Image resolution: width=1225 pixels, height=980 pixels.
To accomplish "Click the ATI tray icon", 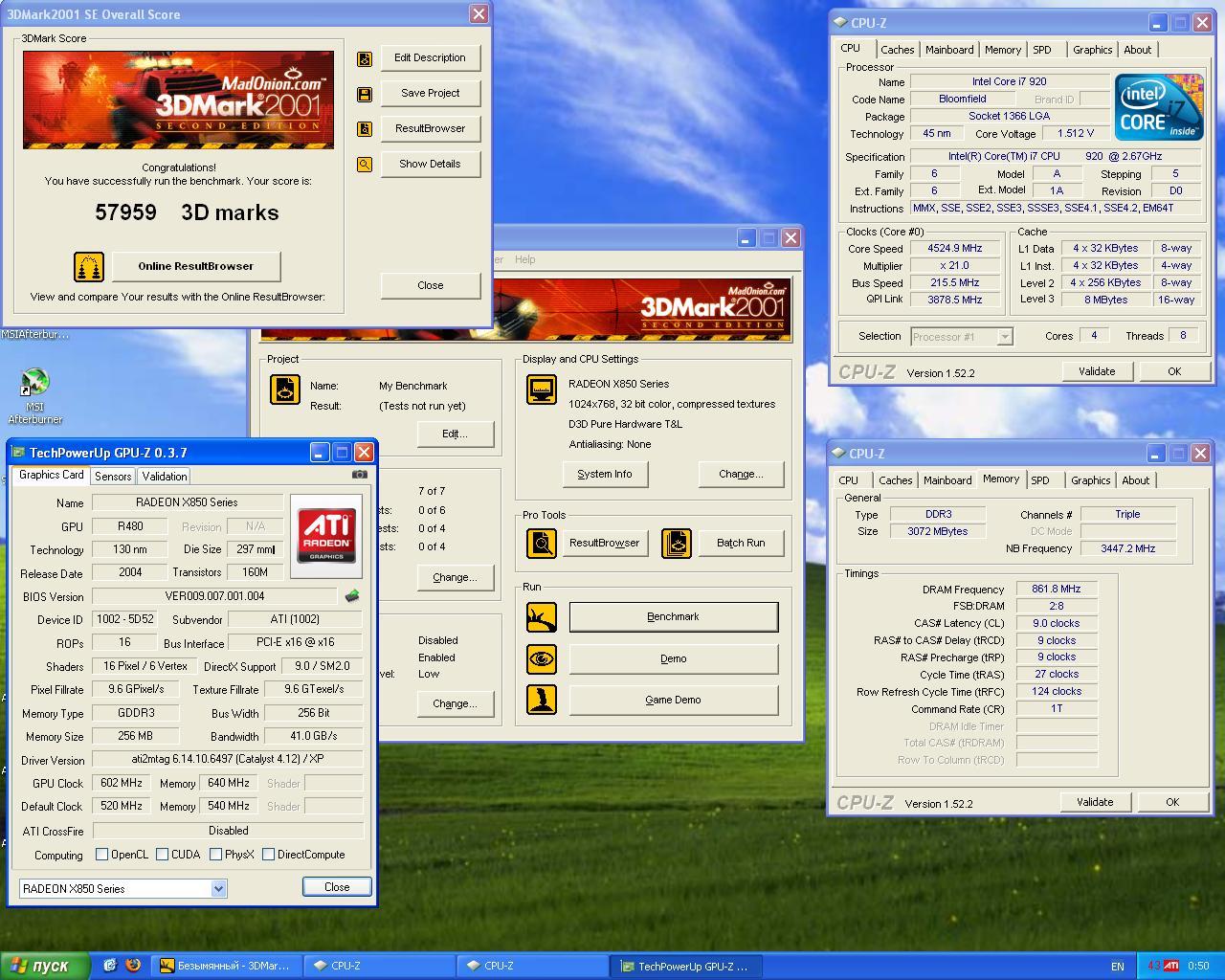I will click(1169, 966).
